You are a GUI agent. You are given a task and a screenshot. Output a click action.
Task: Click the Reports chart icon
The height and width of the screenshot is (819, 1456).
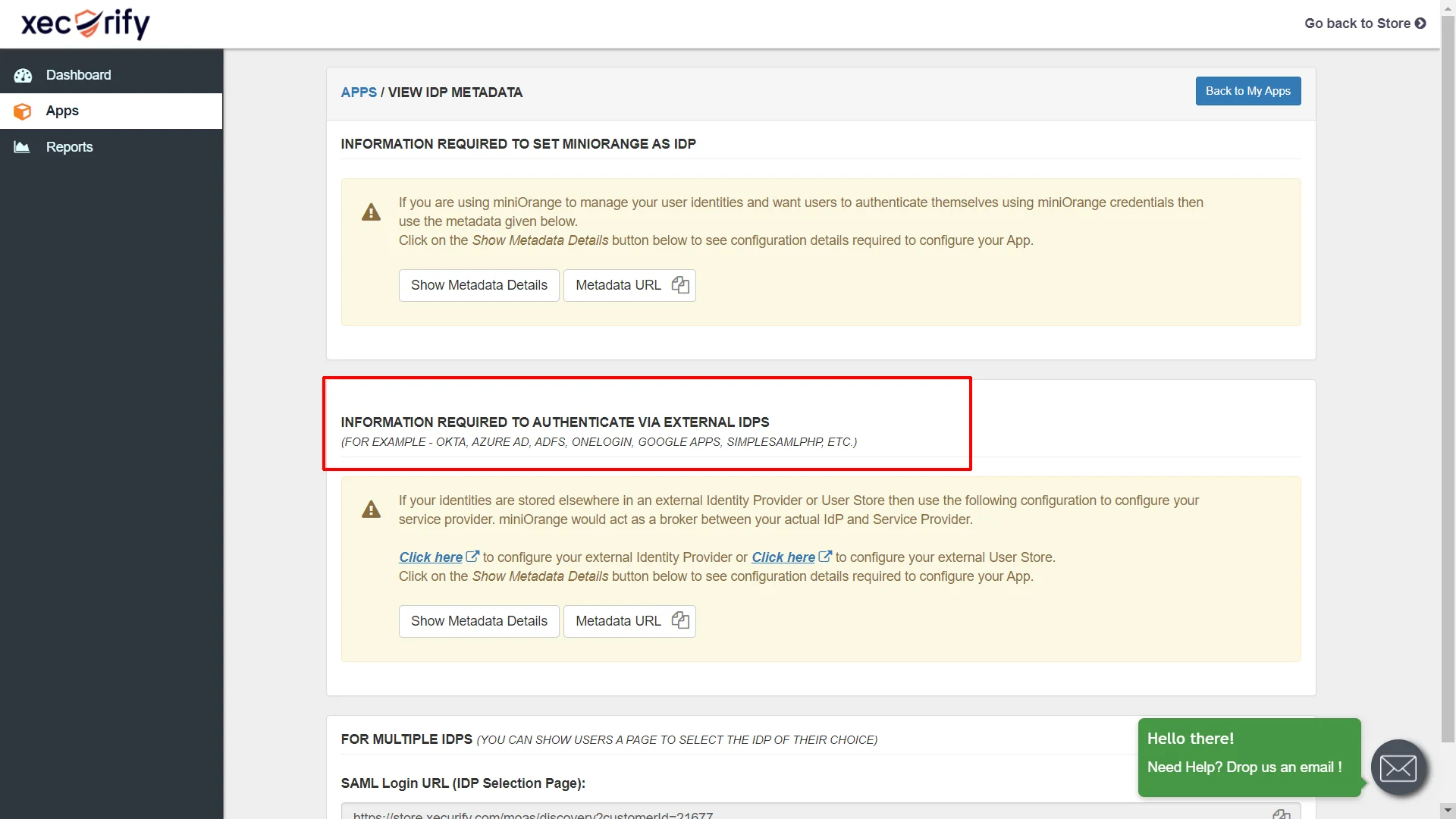(x=20, y=146)
